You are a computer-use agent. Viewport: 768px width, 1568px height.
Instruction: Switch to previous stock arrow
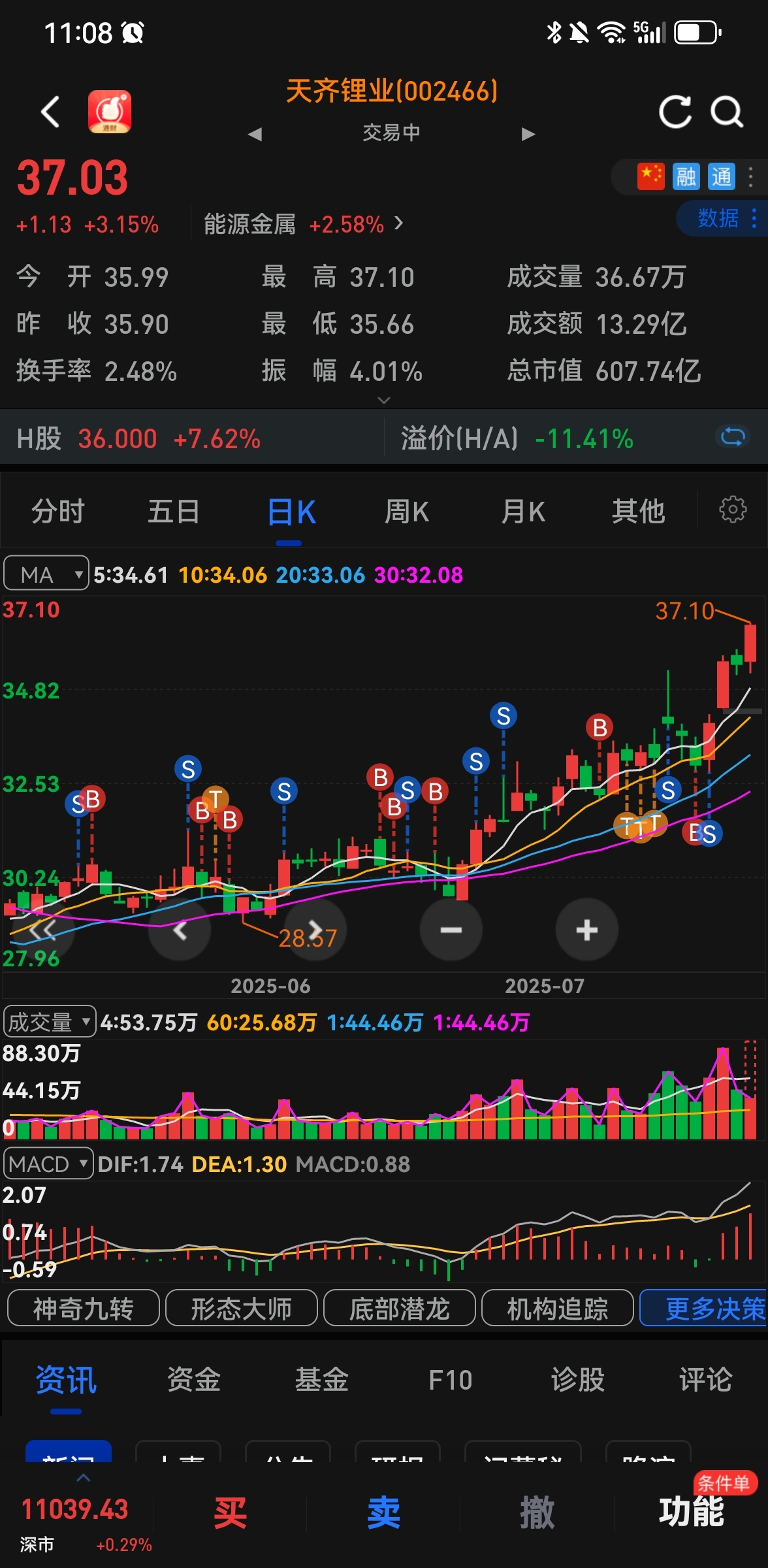[255, 134]
